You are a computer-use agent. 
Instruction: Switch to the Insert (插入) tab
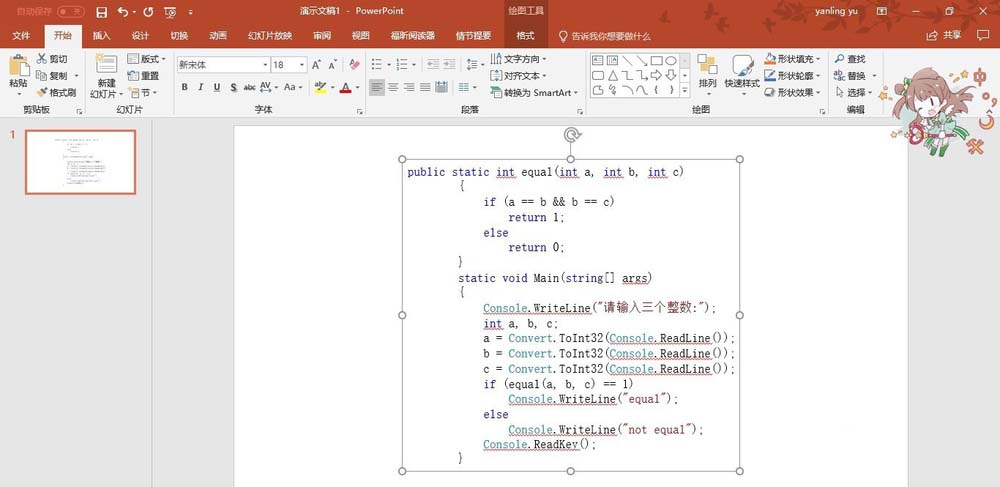coord(101,35)
